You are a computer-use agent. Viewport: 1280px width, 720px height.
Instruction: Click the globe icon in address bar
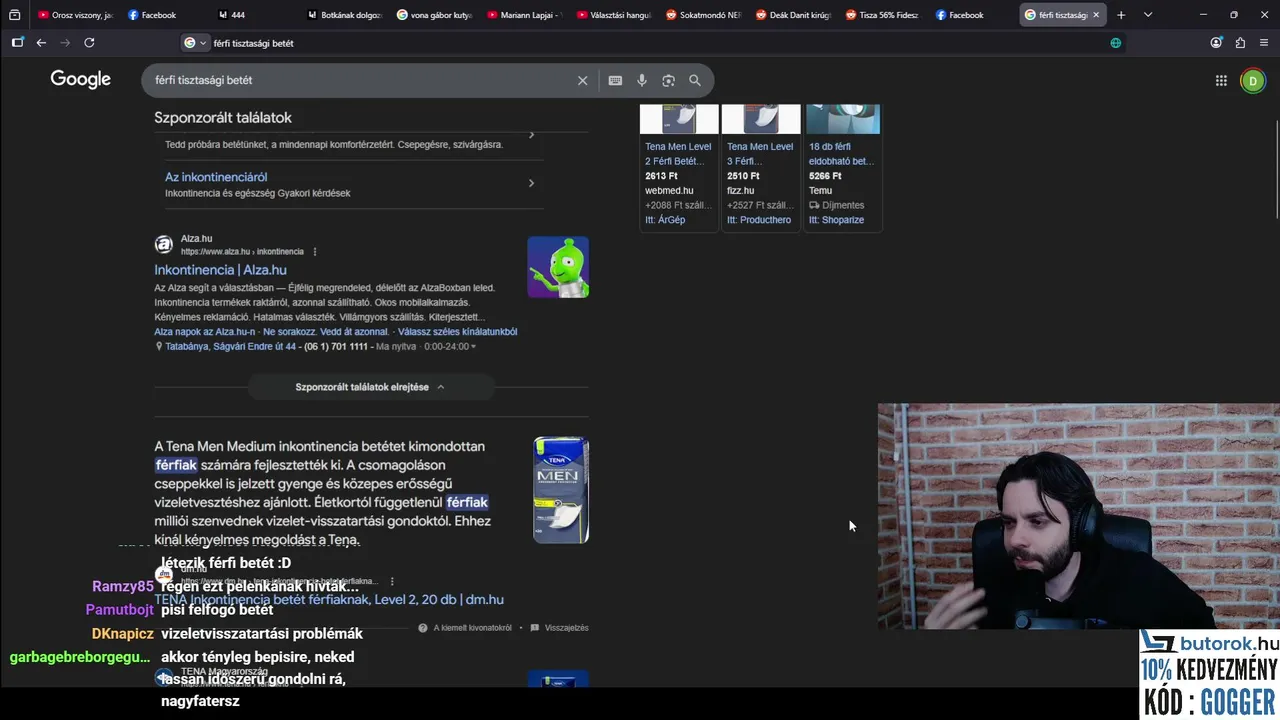(x=1116, y=43)
